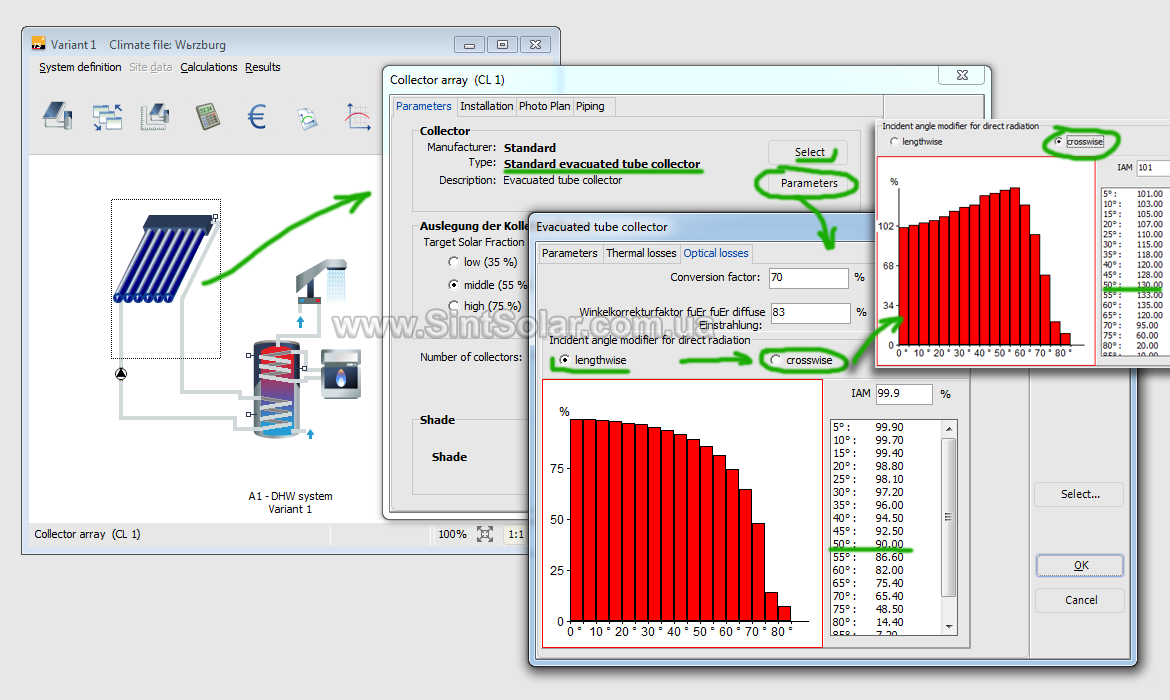Click the Euro financial analysis icon

[257, 117]
